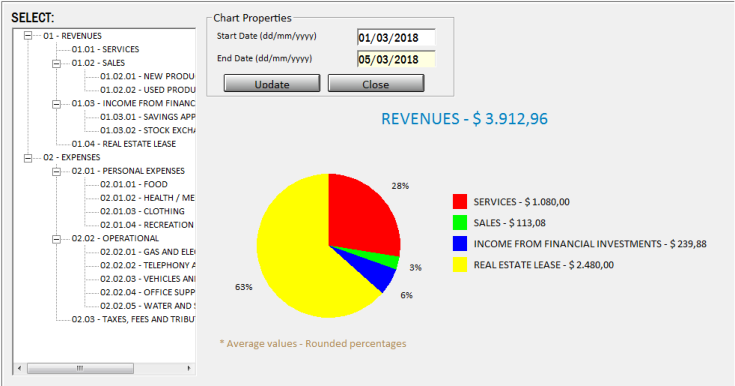
Task: Click the tree scrollbar left arrow
Action: tap(19, 368)
